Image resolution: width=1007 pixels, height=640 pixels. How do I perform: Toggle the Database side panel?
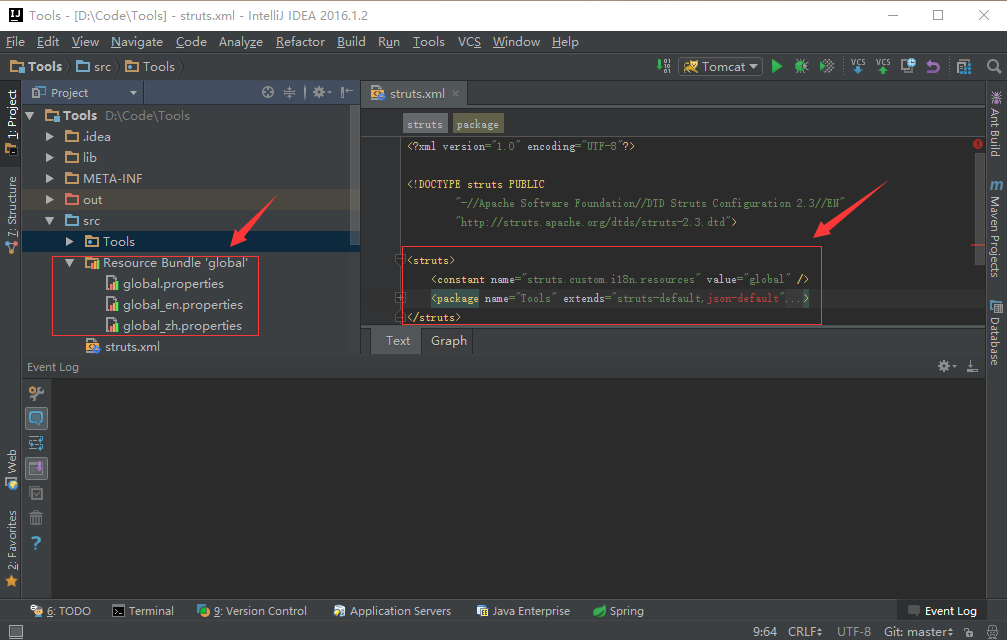pyautogui.click(x=995, y=332)
